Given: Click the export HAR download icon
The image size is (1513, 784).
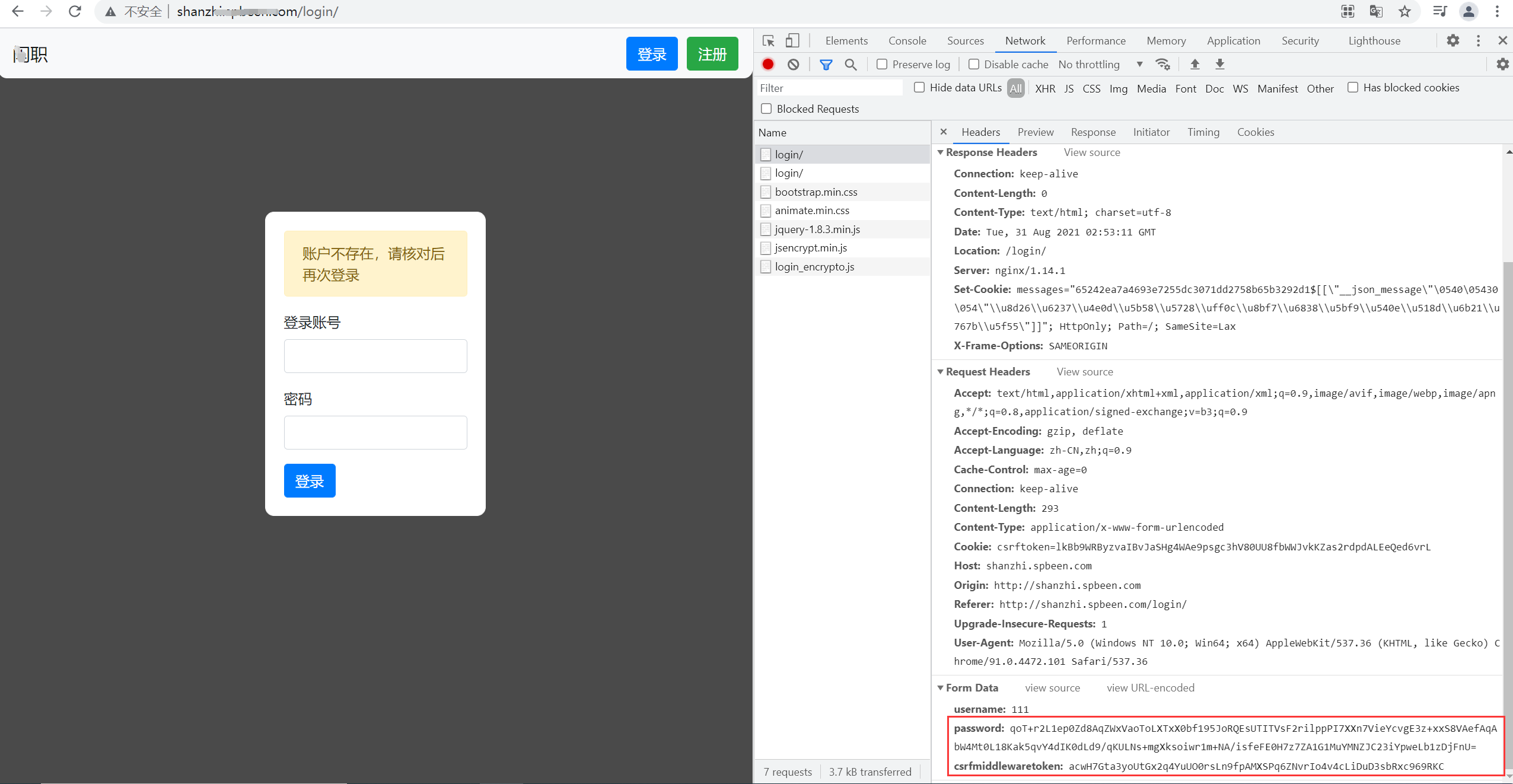Looking at the screenshot, I should pyautogui.click(x=1220, y=64).
